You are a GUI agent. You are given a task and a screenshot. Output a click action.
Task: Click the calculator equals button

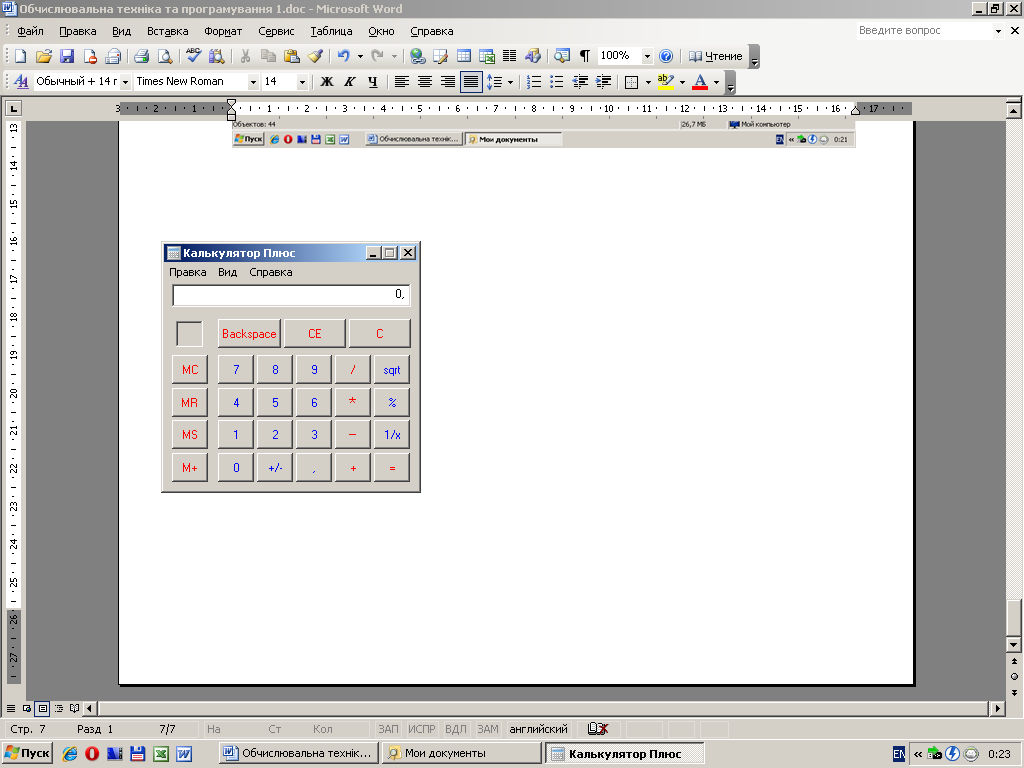391,468
